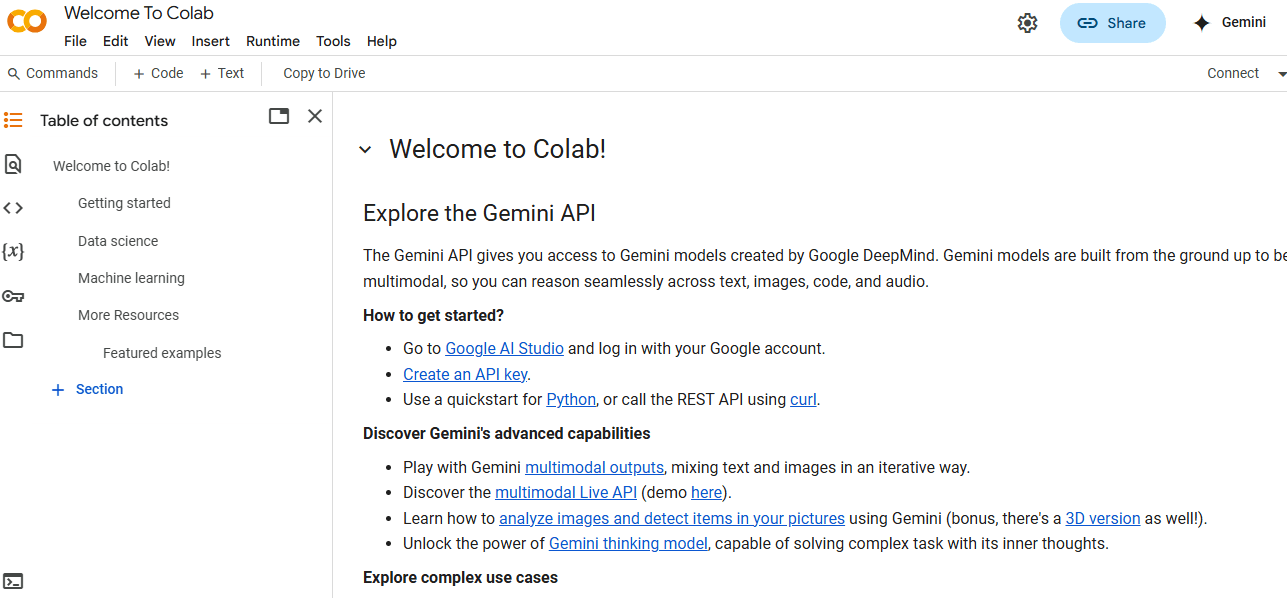Open the Connect options dropdown arrow
This screenshot has height=598, width=1287.
(1282, 74)
